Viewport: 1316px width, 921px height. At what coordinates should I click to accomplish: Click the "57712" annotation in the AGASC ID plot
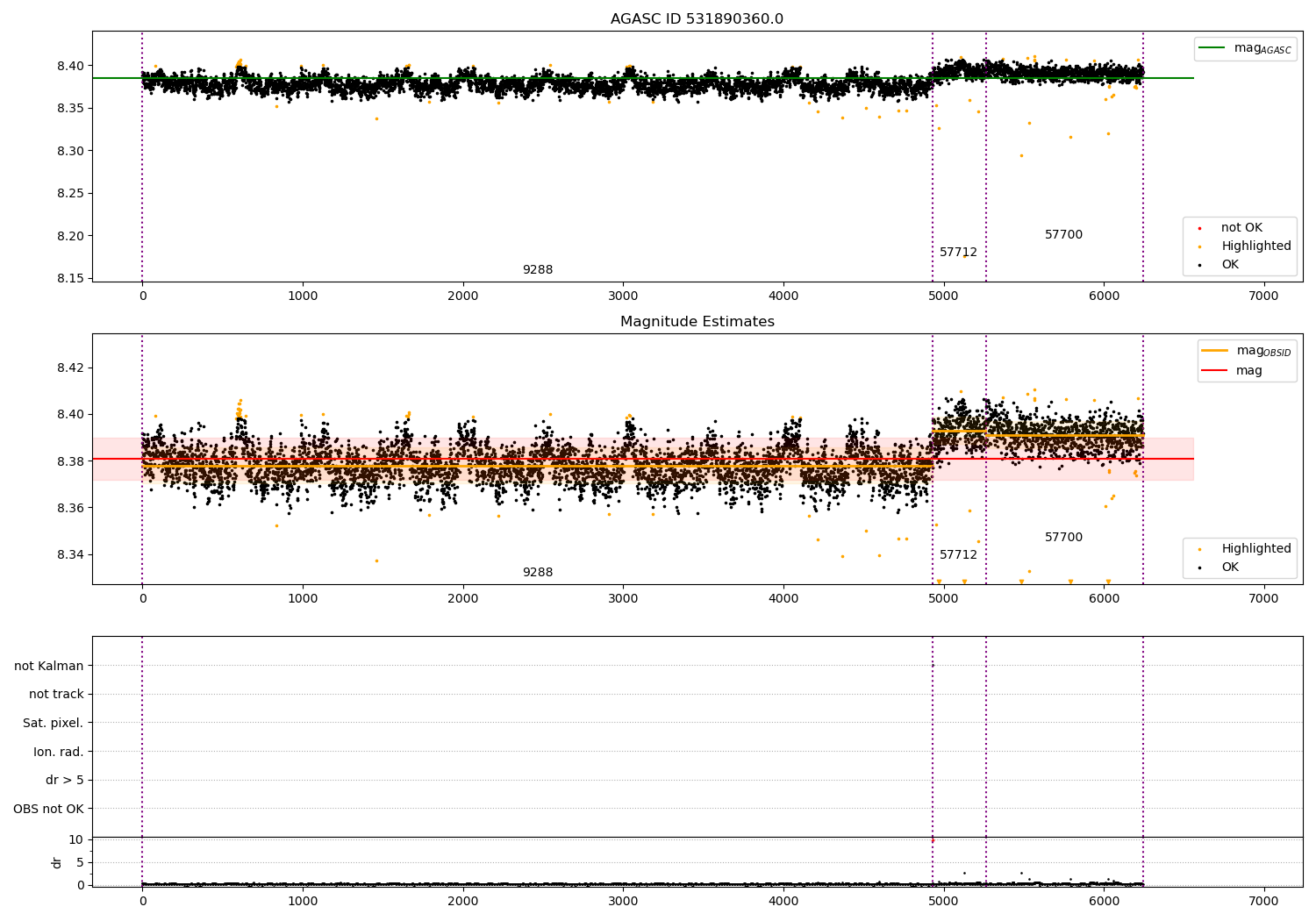pos(958,253)
